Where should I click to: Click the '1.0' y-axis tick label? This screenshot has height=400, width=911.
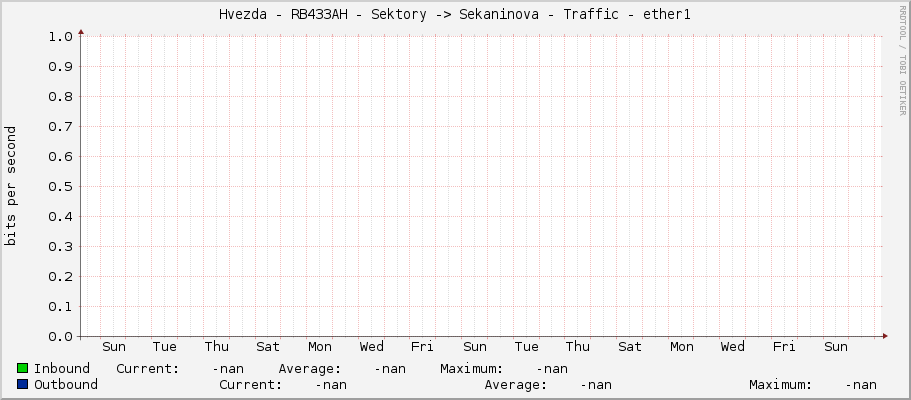pos(60,37)
